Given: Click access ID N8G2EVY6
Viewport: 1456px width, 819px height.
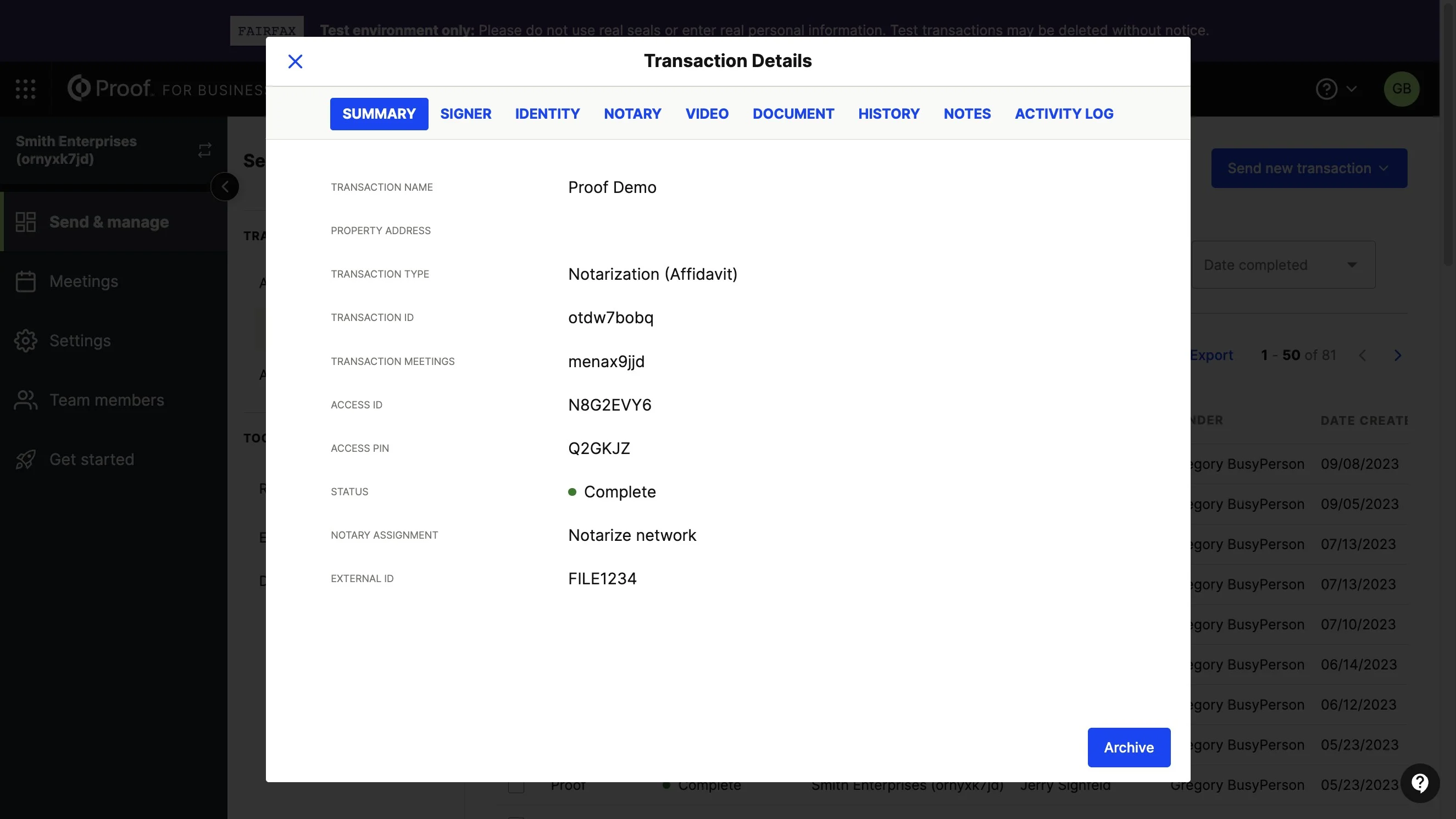Looking at the screenshot, I should tap(609, 405).
